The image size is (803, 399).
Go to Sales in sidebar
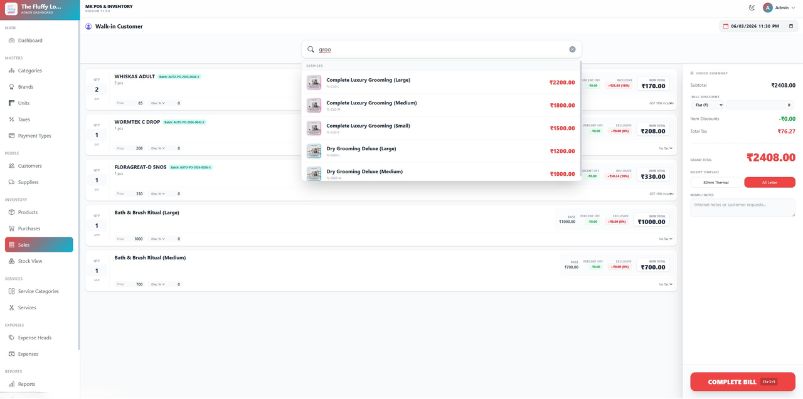(x=39, y=245)
